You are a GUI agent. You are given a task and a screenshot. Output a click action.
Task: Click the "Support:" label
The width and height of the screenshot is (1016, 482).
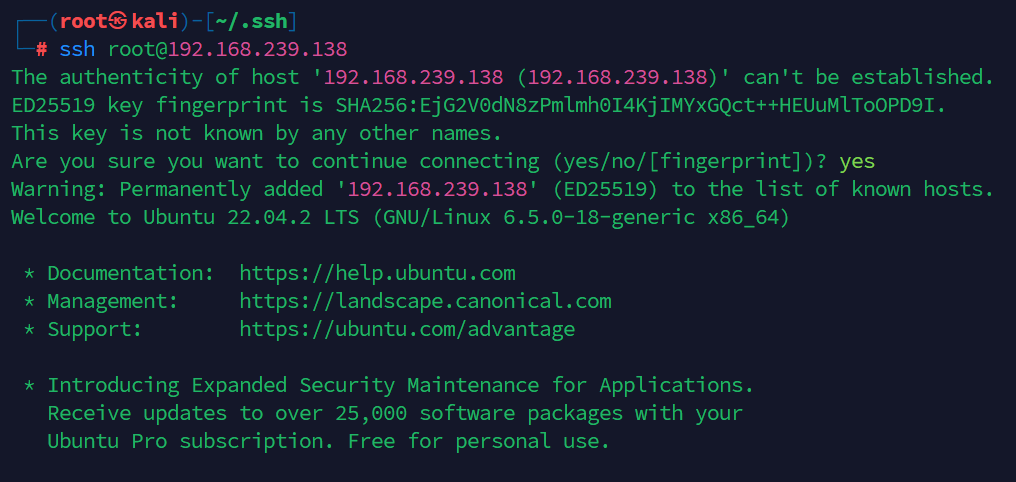(94, 329)
